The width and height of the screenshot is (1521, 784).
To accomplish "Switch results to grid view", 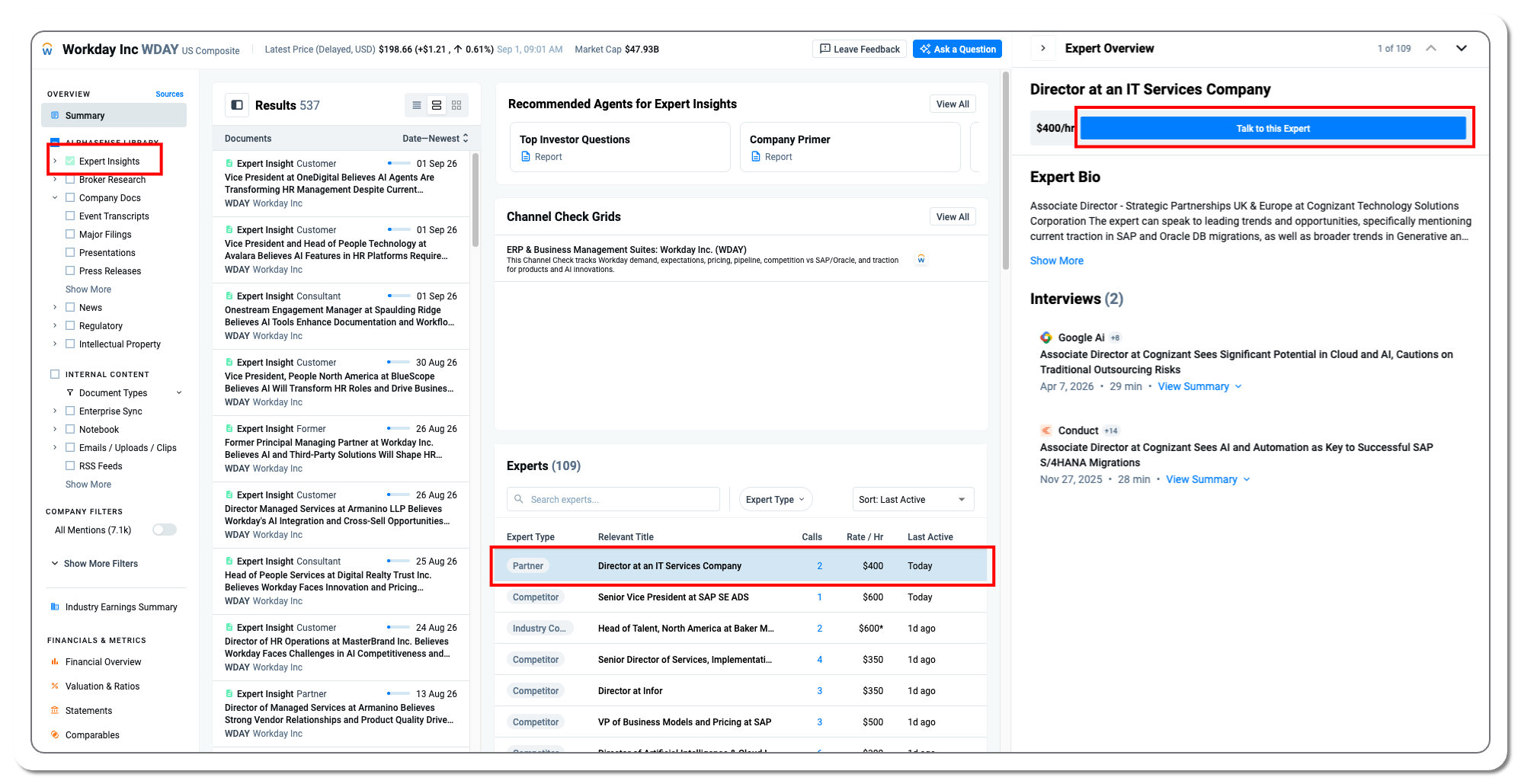I will (456, 105).
